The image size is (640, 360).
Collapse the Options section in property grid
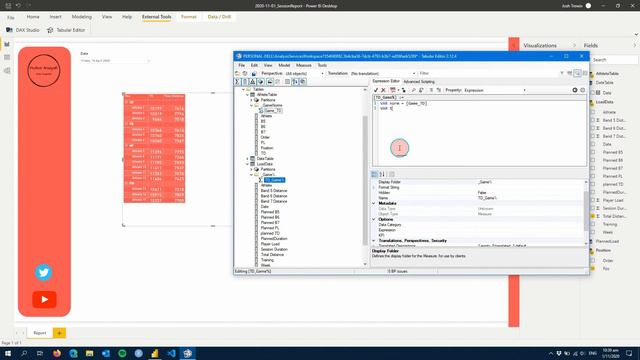tap(373, 219)
